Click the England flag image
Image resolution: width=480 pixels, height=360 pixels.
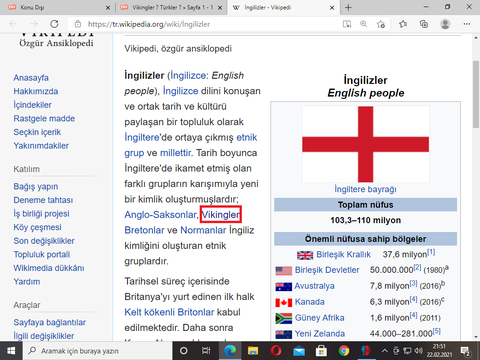[366, 144]
